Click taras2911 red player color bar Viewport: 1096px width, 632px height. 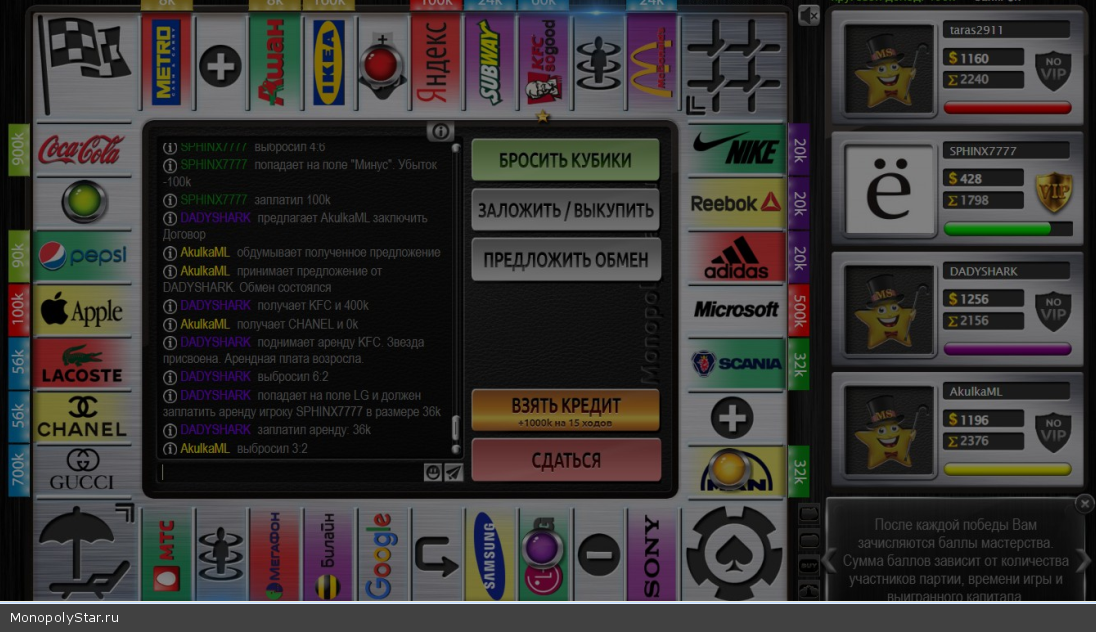click(1007, 108)
